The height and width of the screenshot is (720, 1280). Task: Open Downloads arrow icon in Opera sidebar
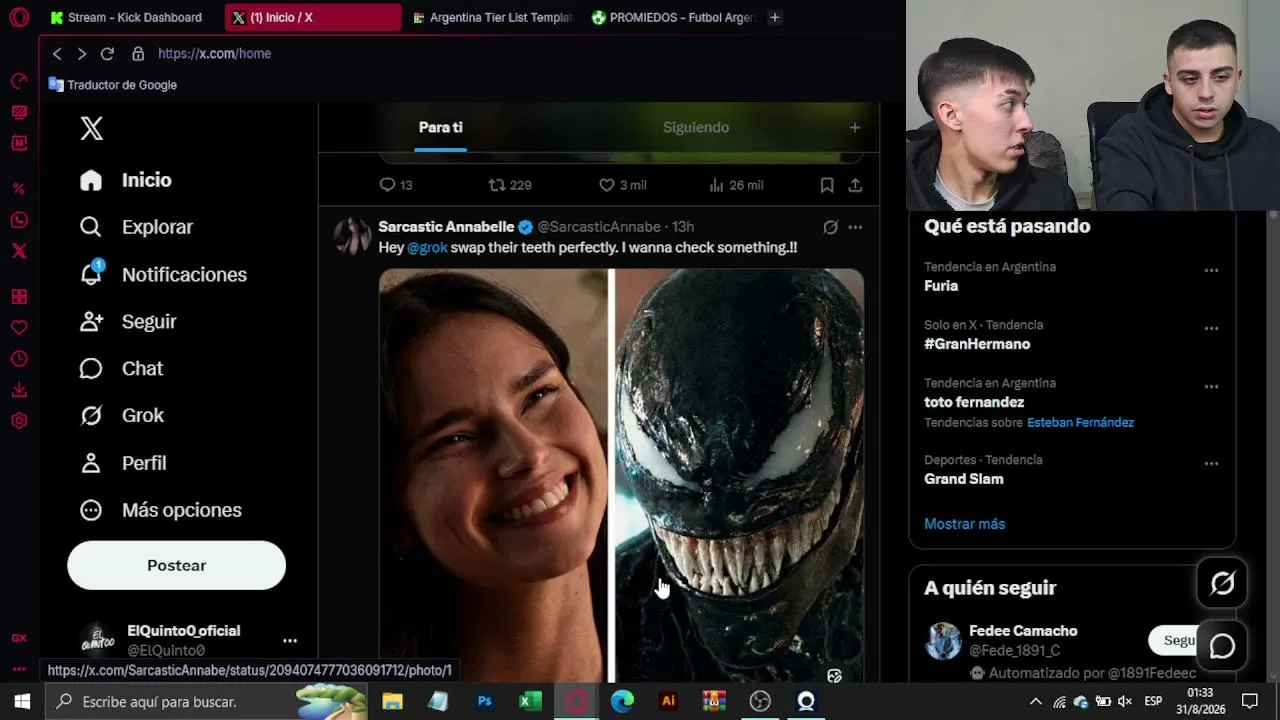coord(19,390)
